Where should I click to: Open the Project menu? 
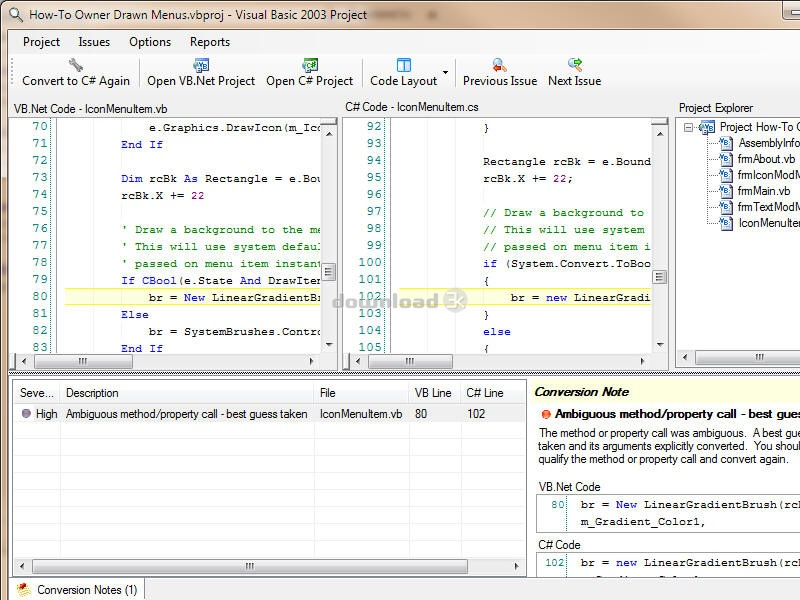[41, 42]
